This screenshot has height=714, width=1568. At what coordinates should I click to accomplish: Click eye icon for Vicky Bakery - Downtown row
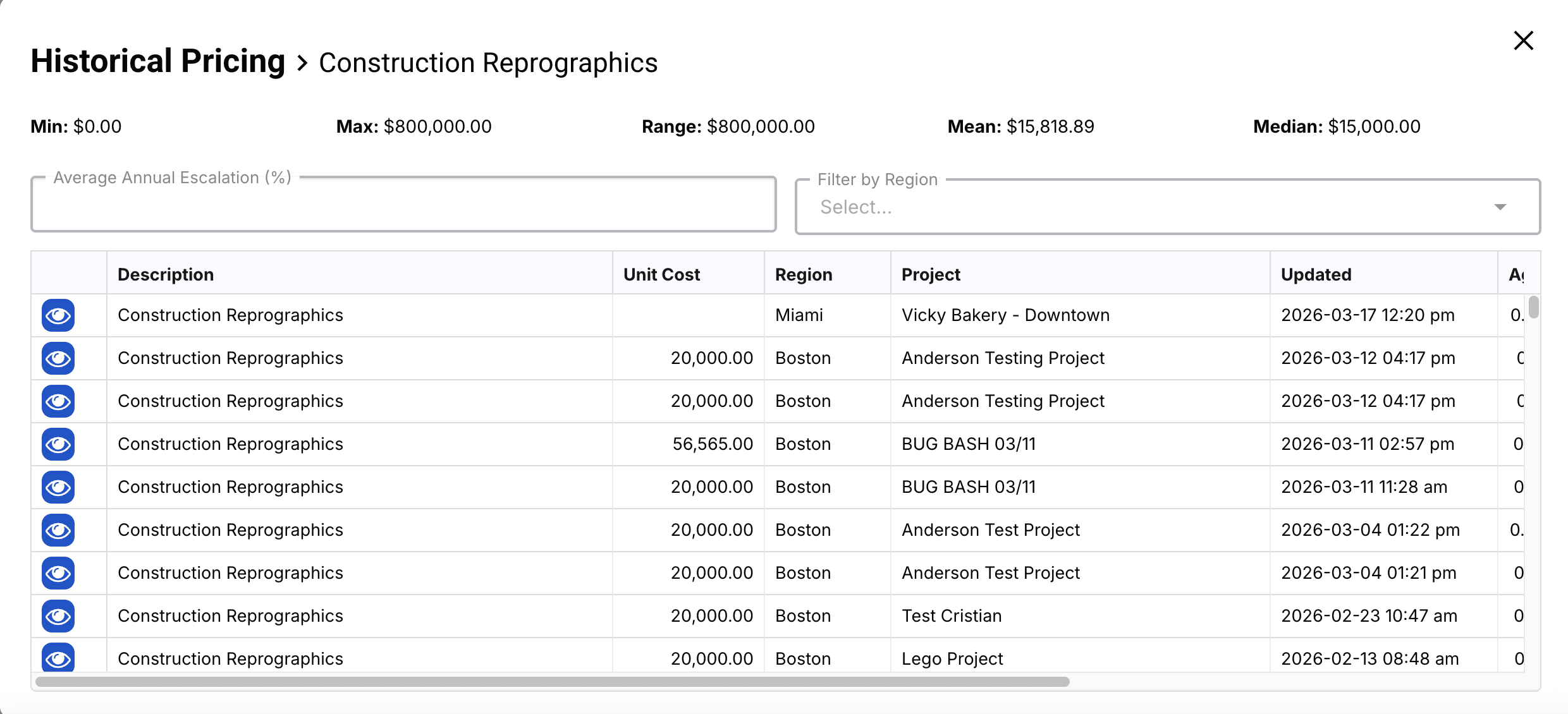click(58, 315)
